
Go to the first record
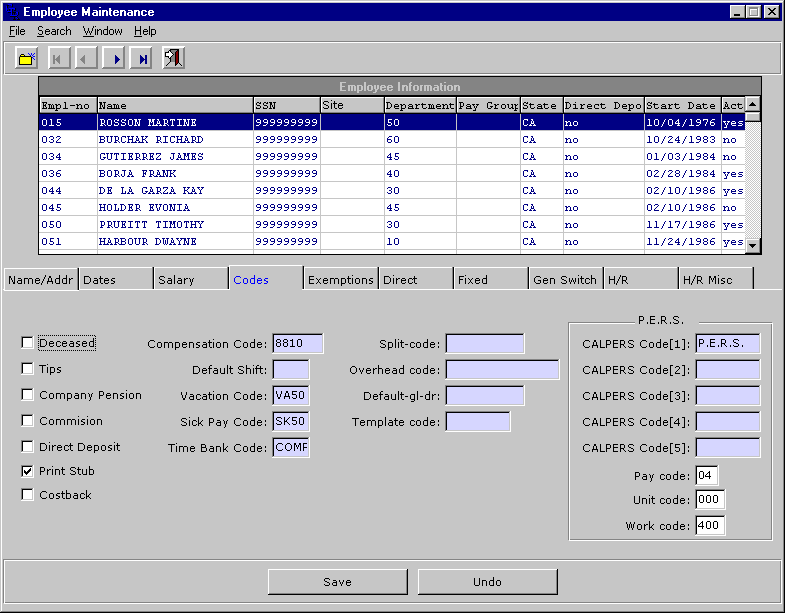coord(57,59)
